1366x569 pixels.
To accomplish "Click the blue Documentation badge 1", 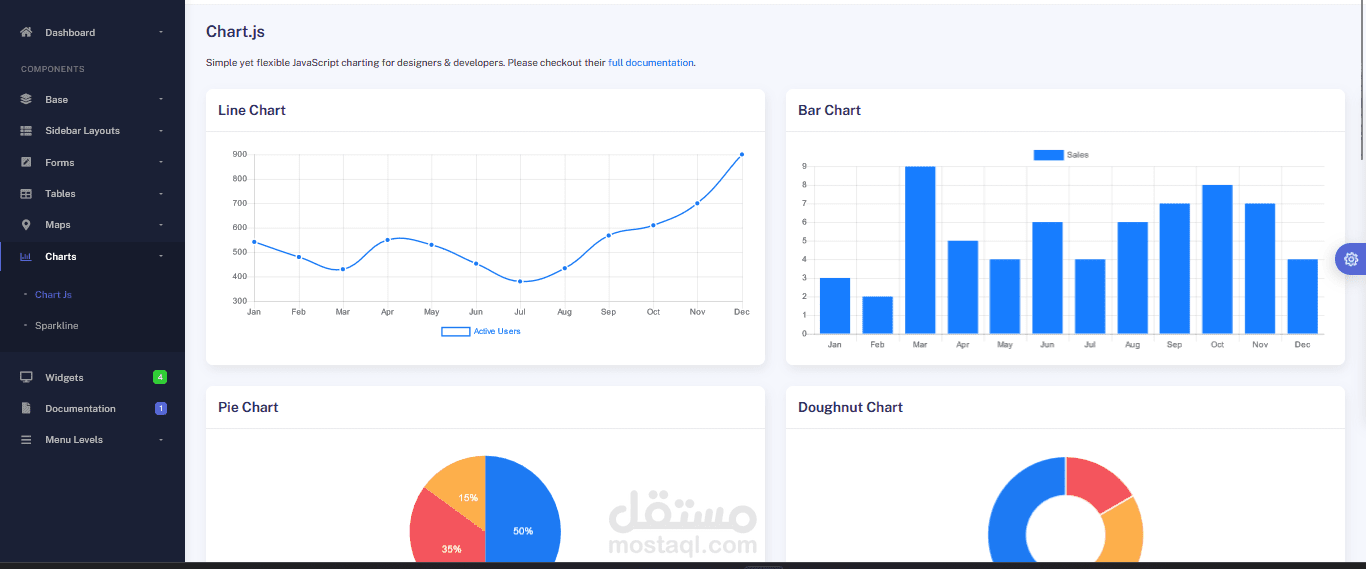I will (161, 408).
